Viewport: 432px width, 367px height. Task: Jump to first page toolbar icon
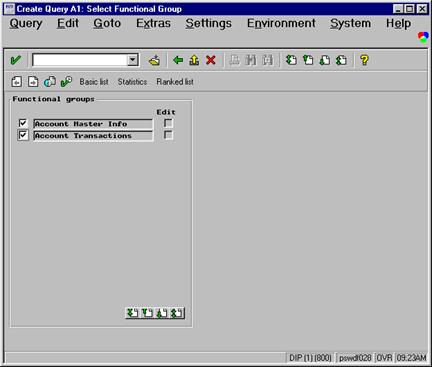[291, 60]
